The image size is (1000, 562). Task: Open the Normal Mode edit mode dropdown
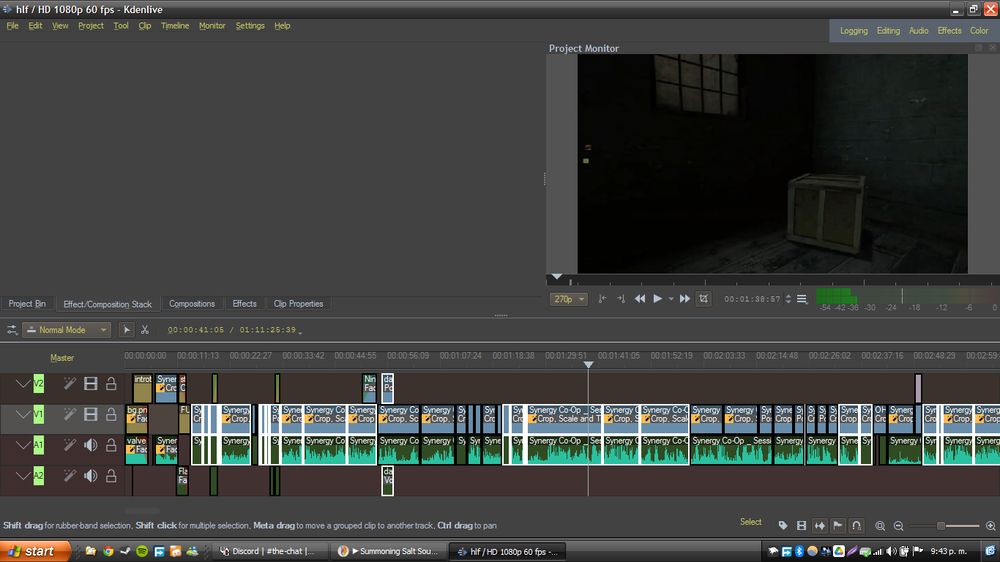(x=67, y=330)
